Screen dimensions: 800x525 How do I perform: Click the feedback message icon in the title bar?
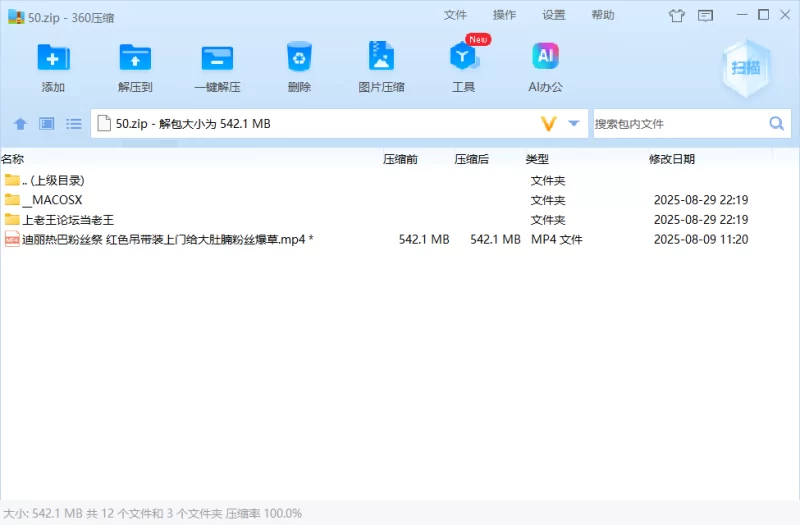pos(706,16)
